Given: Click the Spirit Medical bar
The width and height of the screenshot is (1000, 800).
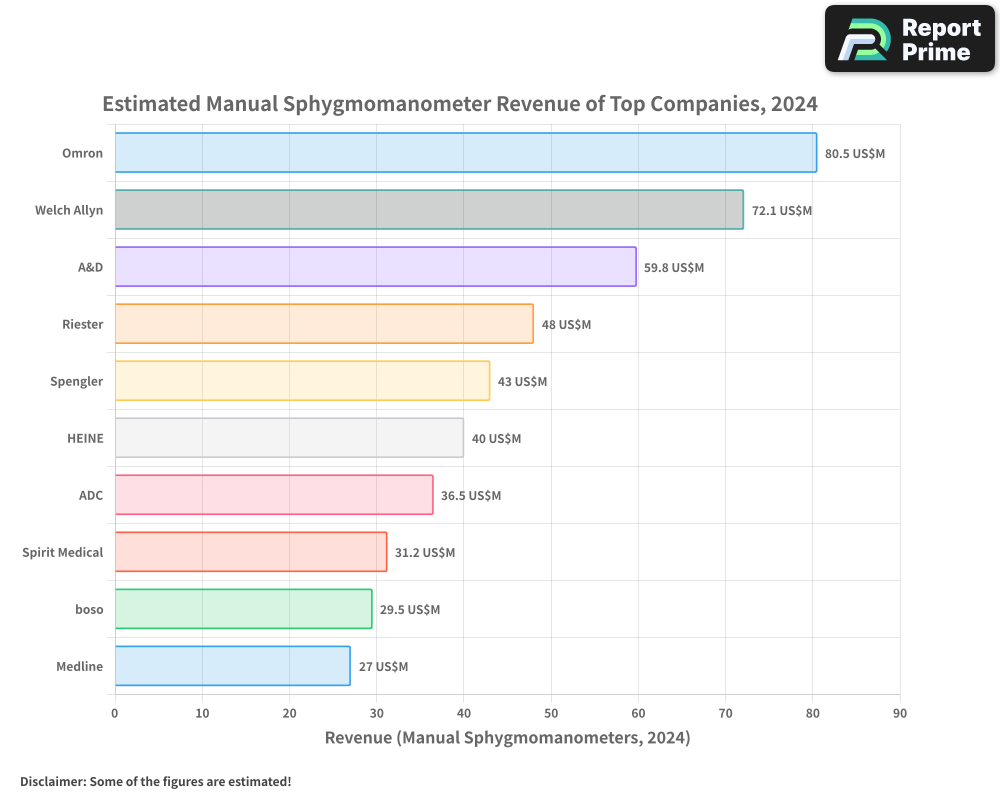Looking at the screenshot, I should pos(251,552).
